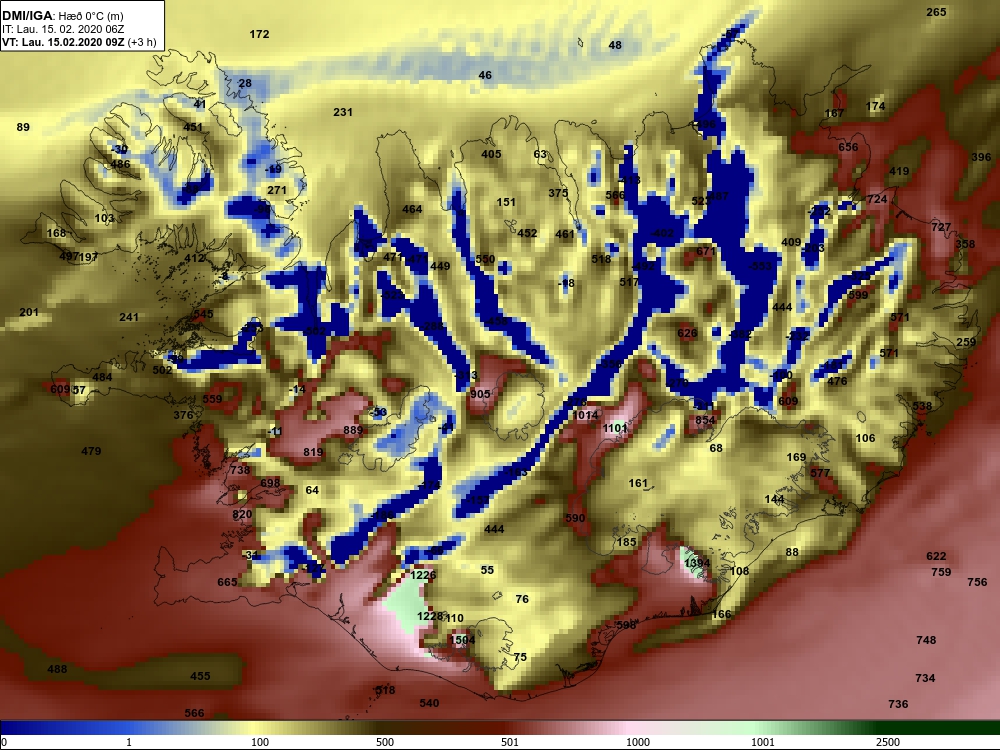Click the legend label 500
The image size is (1000, 750).
[385, 742]
